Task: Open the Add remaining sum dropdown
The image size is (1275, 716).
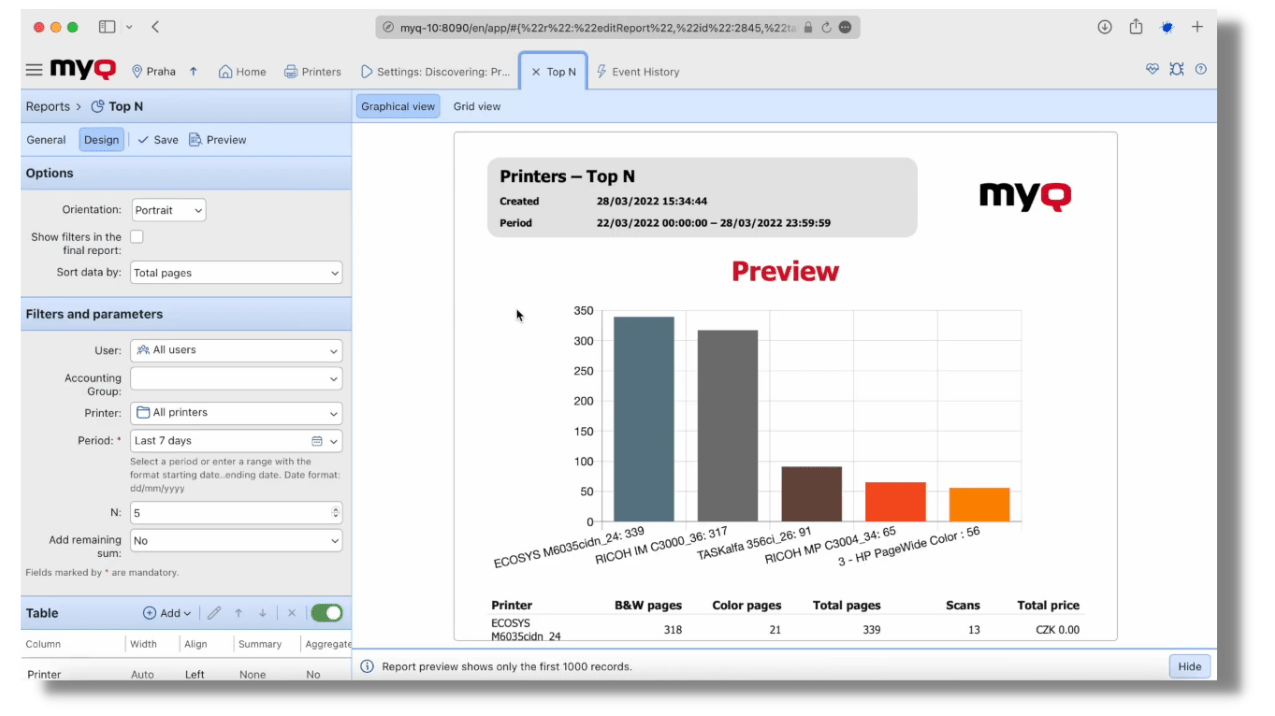Action: 236,541
